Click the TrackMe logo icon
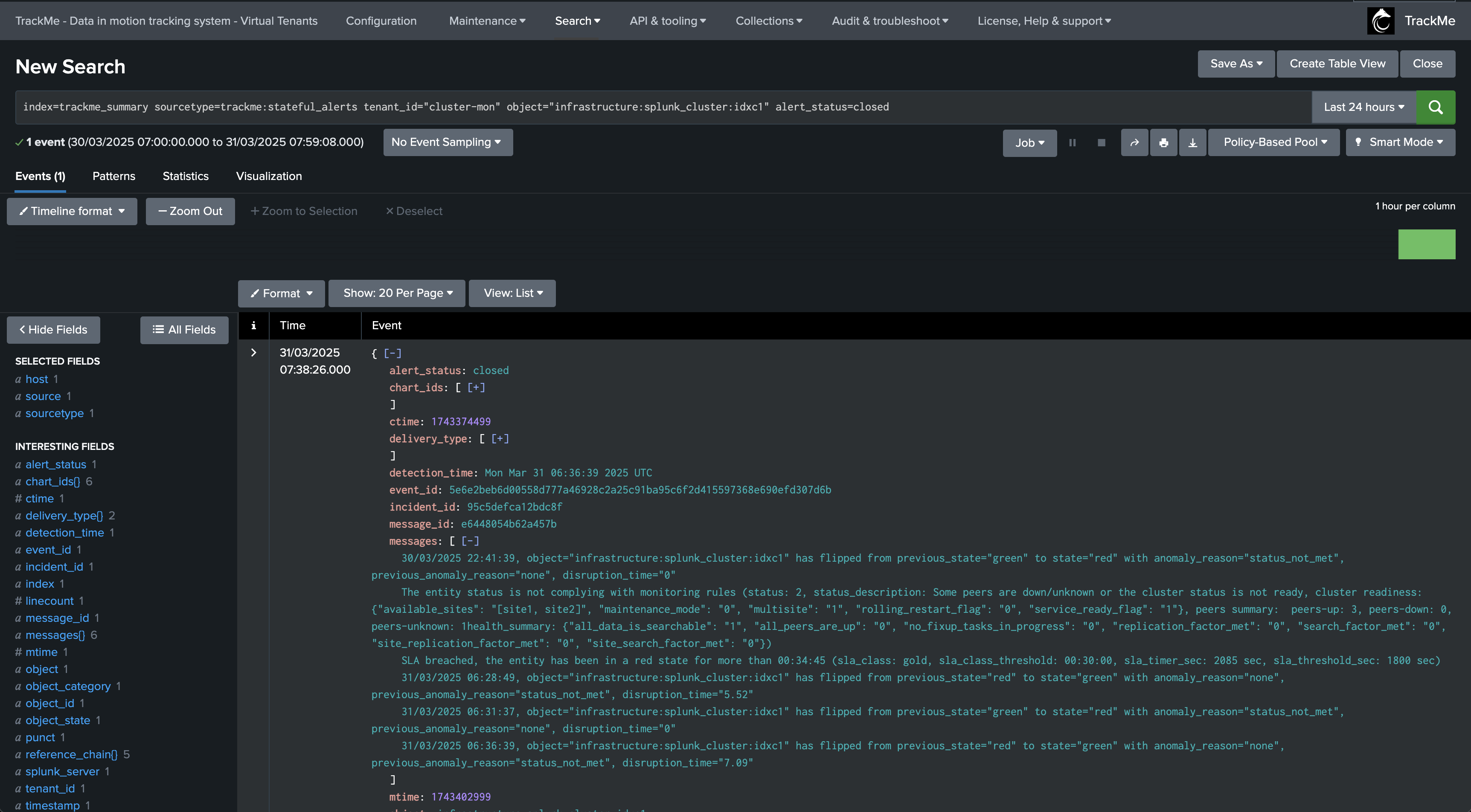The image size is (1471, 812). pyautogui.click(x=1380, y=21)
